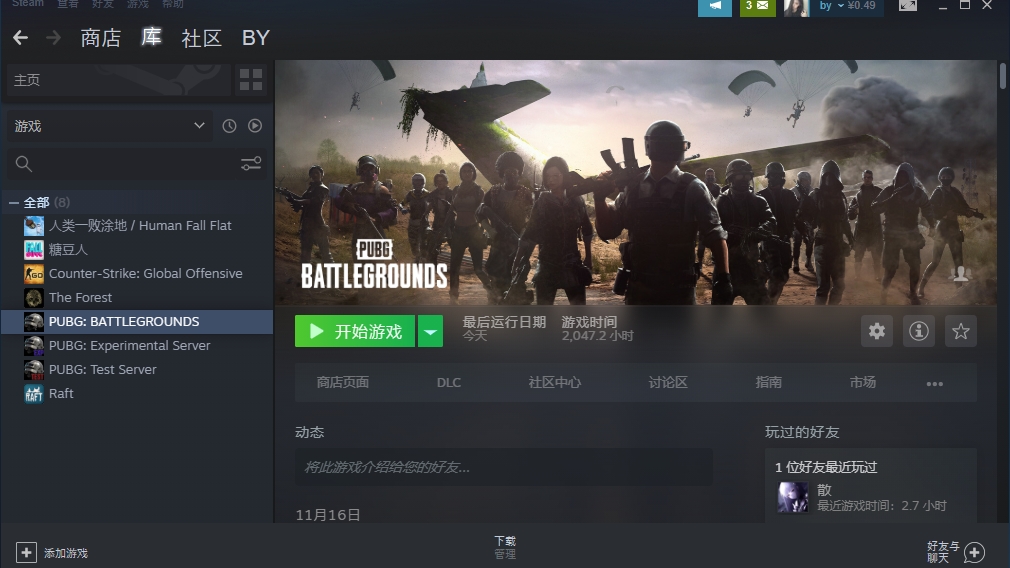Click 添加游戏 add game label
The height and width of the screenshot is (568, 1010).
coord(66,553)
